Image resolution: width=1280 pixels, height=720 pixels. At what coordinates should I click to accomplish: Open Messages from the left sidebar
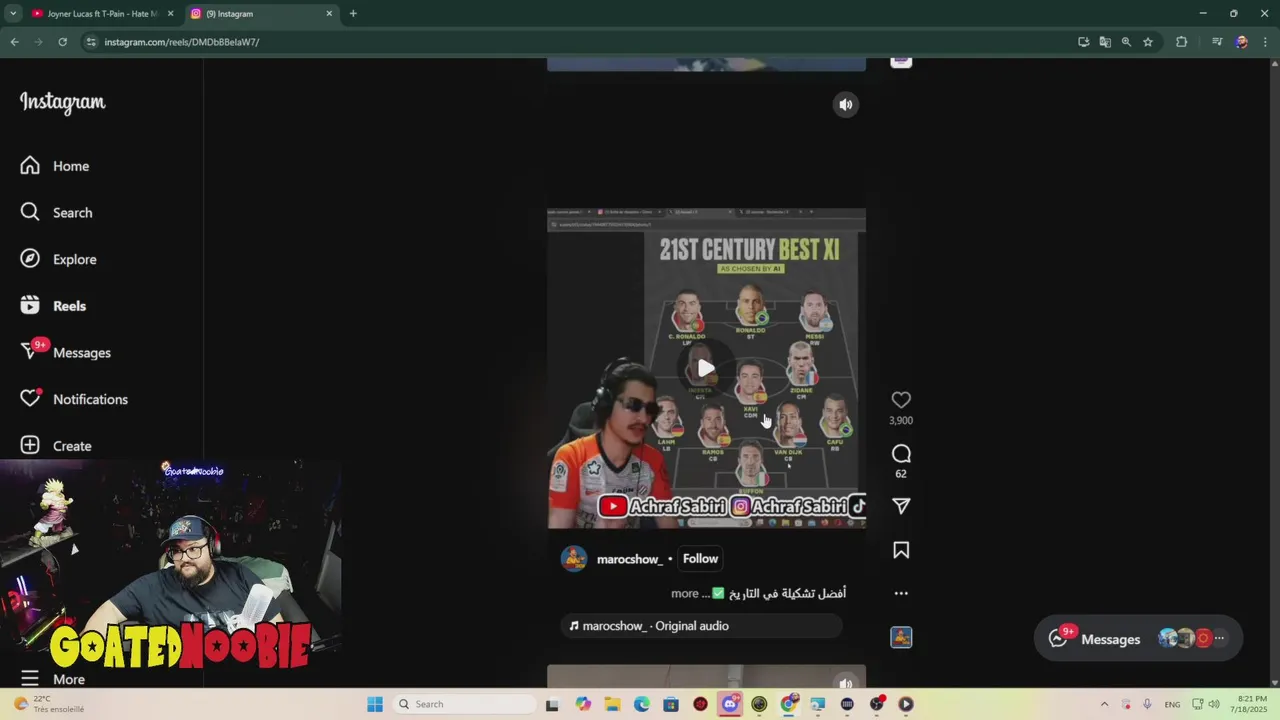(x=66, y=352)
